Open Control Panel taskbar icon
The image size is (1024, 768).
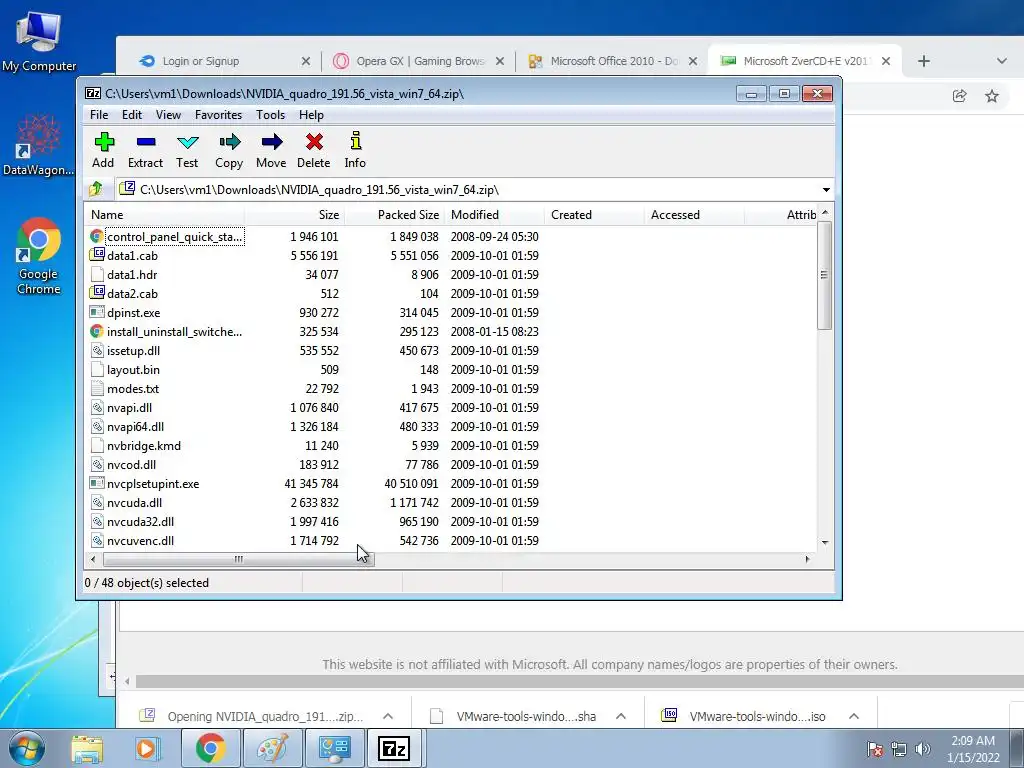(334, 748)
